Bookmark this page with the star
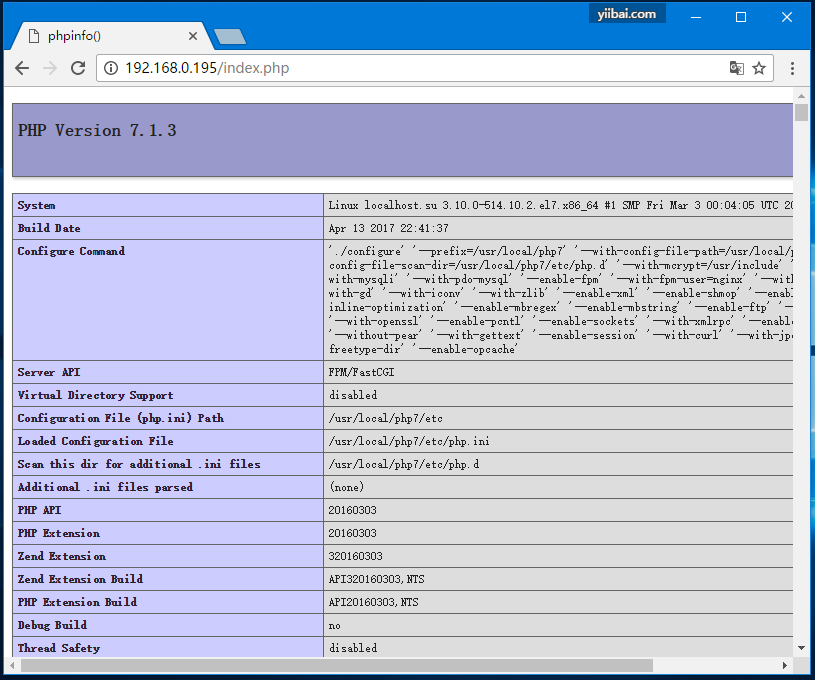This screenshot has width=815, height=680. pos(759,68)
